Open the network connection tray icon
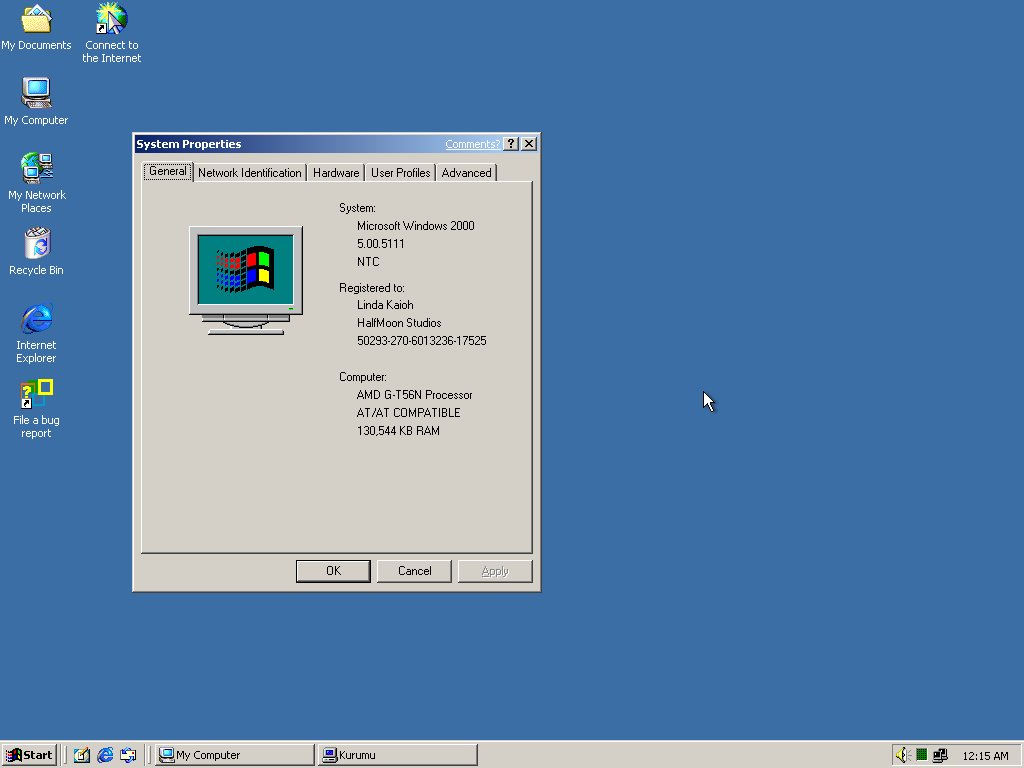Viewport: 1024px width, 768px height. (940, 755)
